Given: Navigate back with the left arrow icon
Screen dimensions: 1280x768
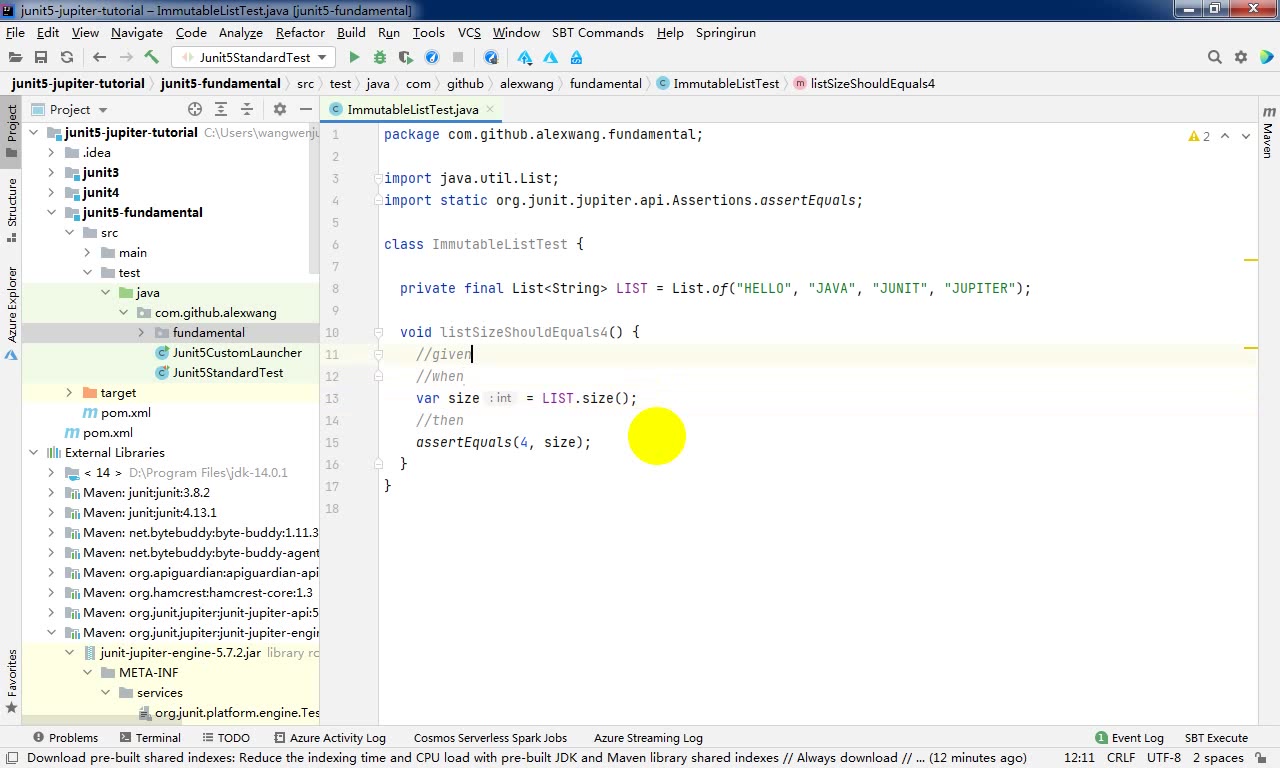Looking at the screenshot, I should pos(99,57).
